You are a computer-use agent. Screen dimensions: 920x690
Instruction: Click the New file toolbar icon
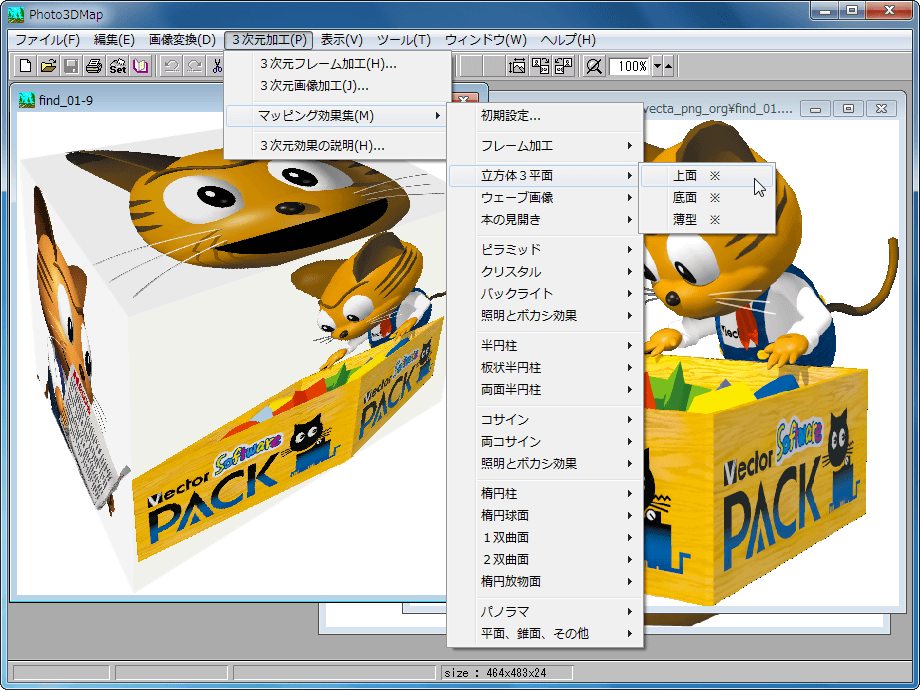[25, 66]
